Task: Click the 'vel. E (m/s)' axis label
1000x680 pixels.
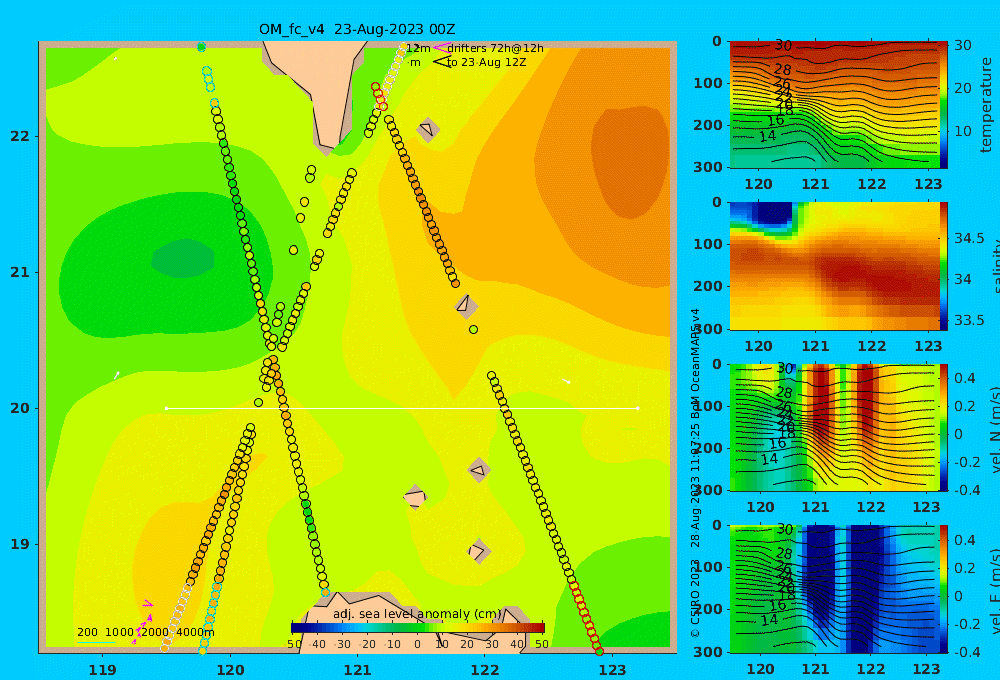Action: (x=995, y=589)
